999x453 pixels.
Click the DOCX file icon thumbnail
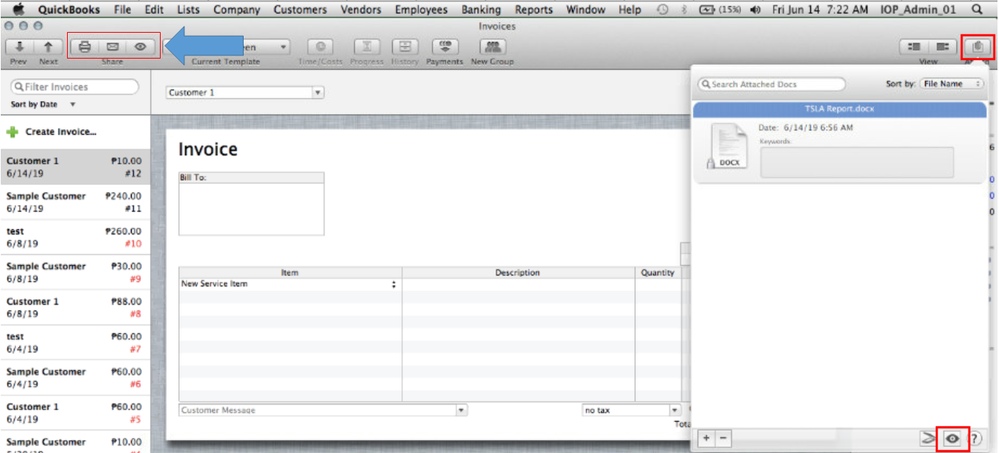pos(727,147)
